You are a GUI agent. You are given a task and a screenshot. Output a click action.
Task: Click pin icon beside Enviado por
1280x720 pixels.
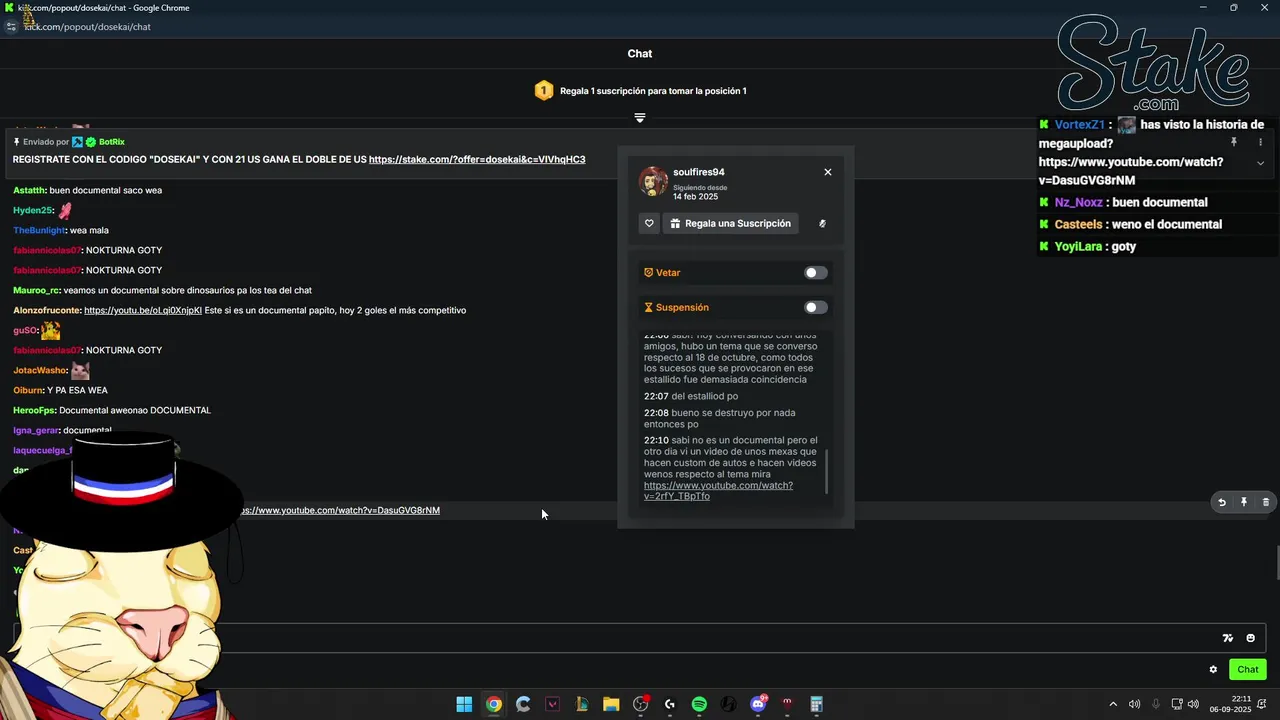click(x=17, y=142)
